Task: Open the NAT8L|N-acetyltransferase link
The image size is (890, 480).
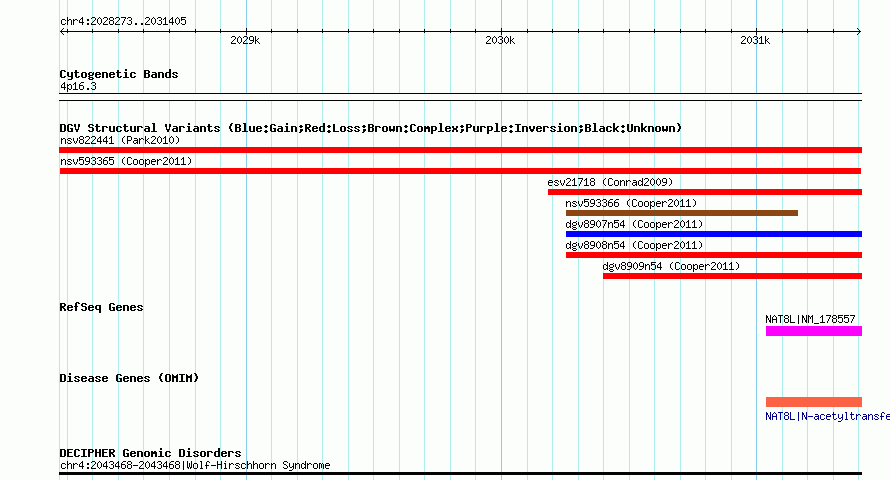Action: (x=827, y=416)
